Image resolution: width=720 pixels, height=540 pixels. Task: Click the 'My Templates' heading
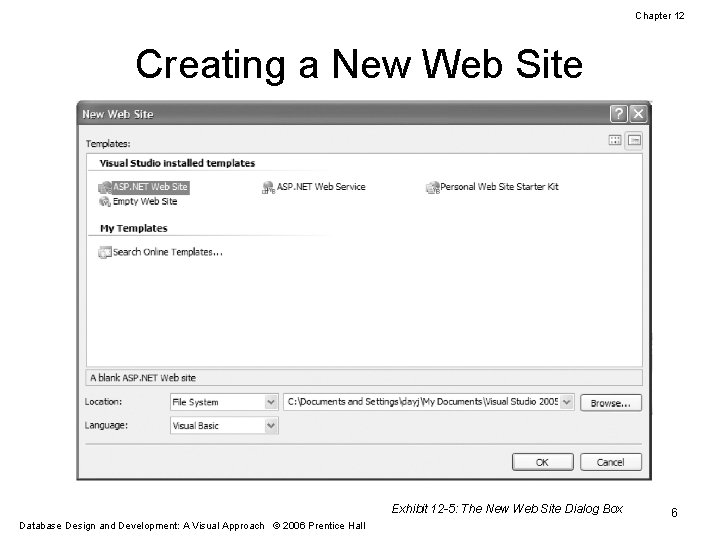pos(134,228)
